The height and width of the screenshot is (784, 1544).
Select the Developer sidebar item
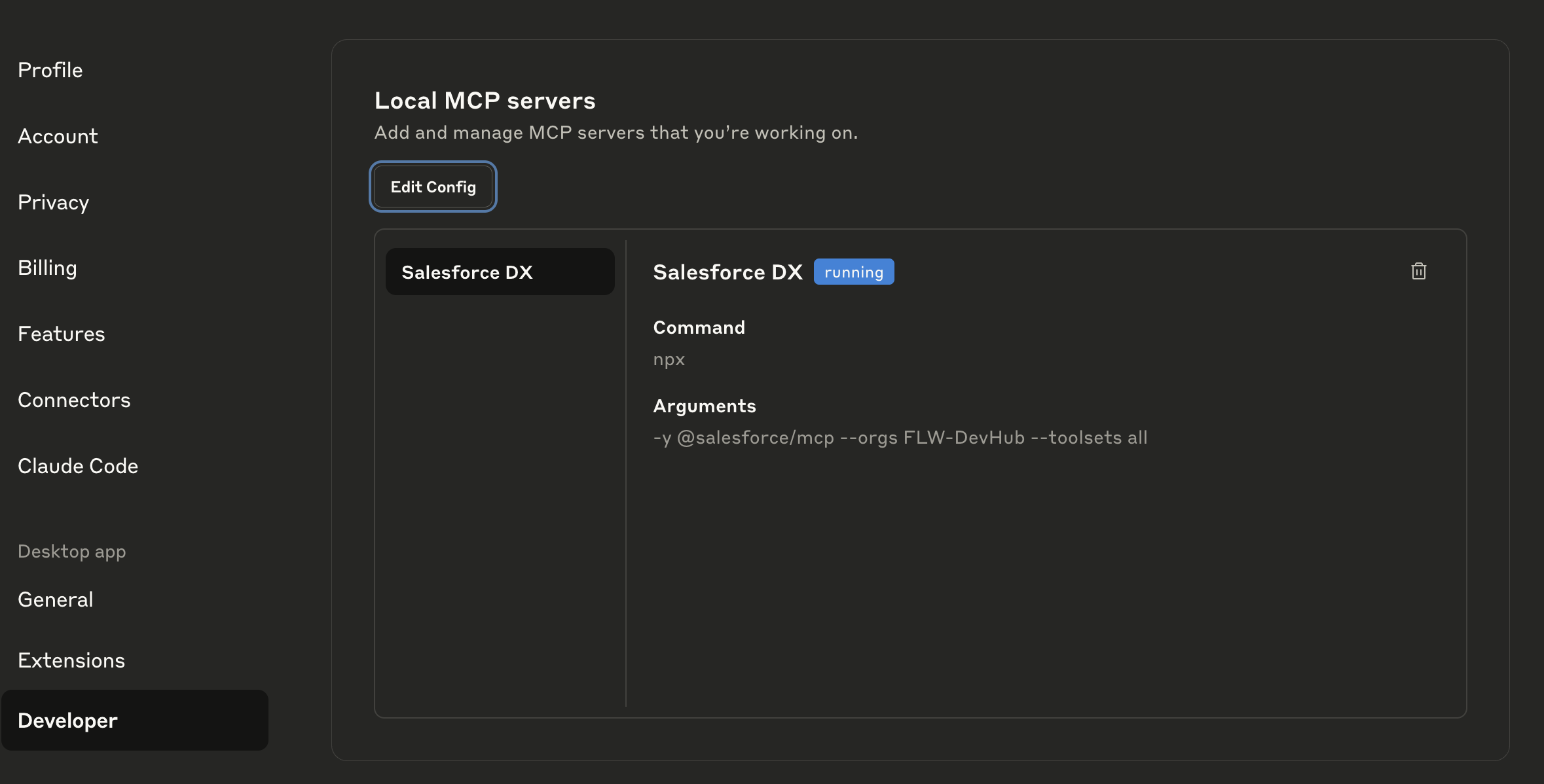pyautogui.click(x=135, y=720)
